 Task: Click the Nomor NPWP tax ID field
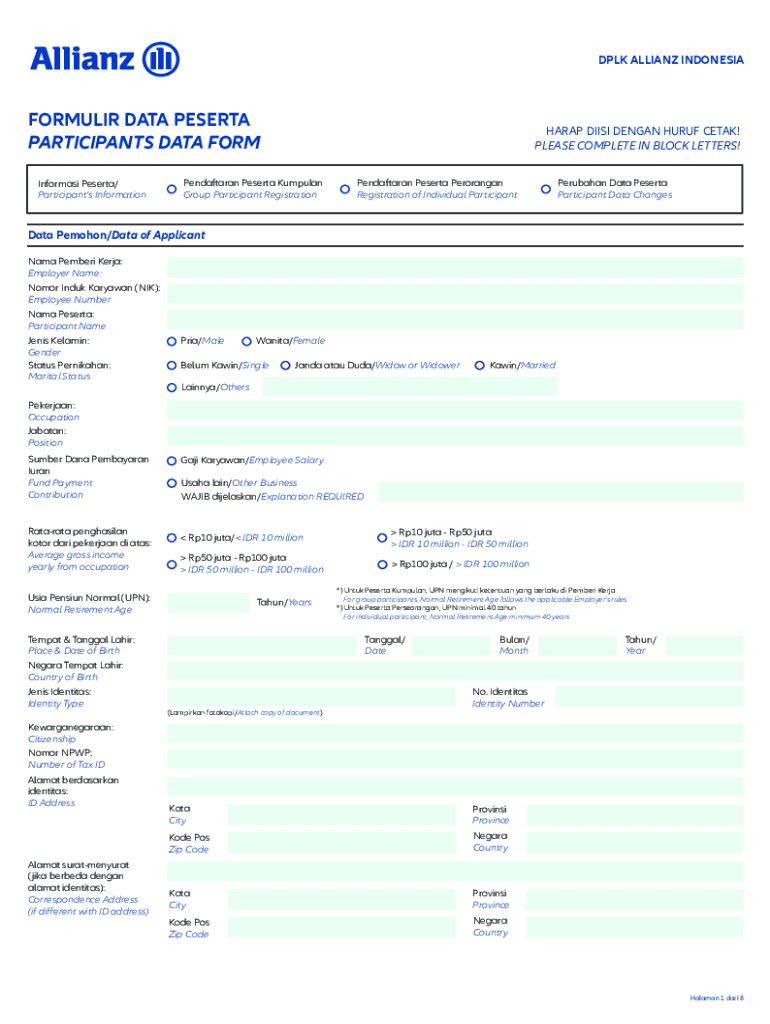pos(455,758)
